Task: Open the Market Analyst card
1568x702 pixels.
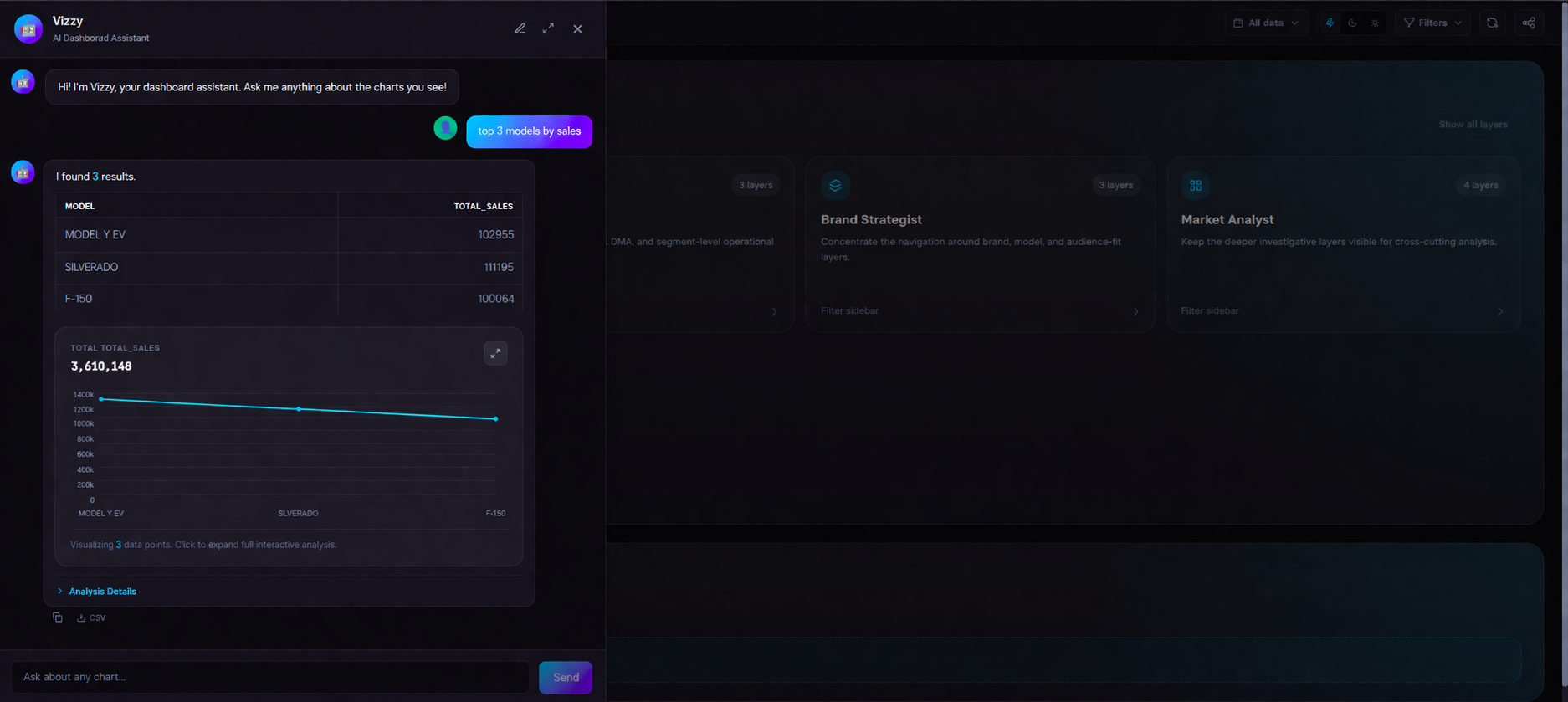Action: click(x=1343, y=243)
